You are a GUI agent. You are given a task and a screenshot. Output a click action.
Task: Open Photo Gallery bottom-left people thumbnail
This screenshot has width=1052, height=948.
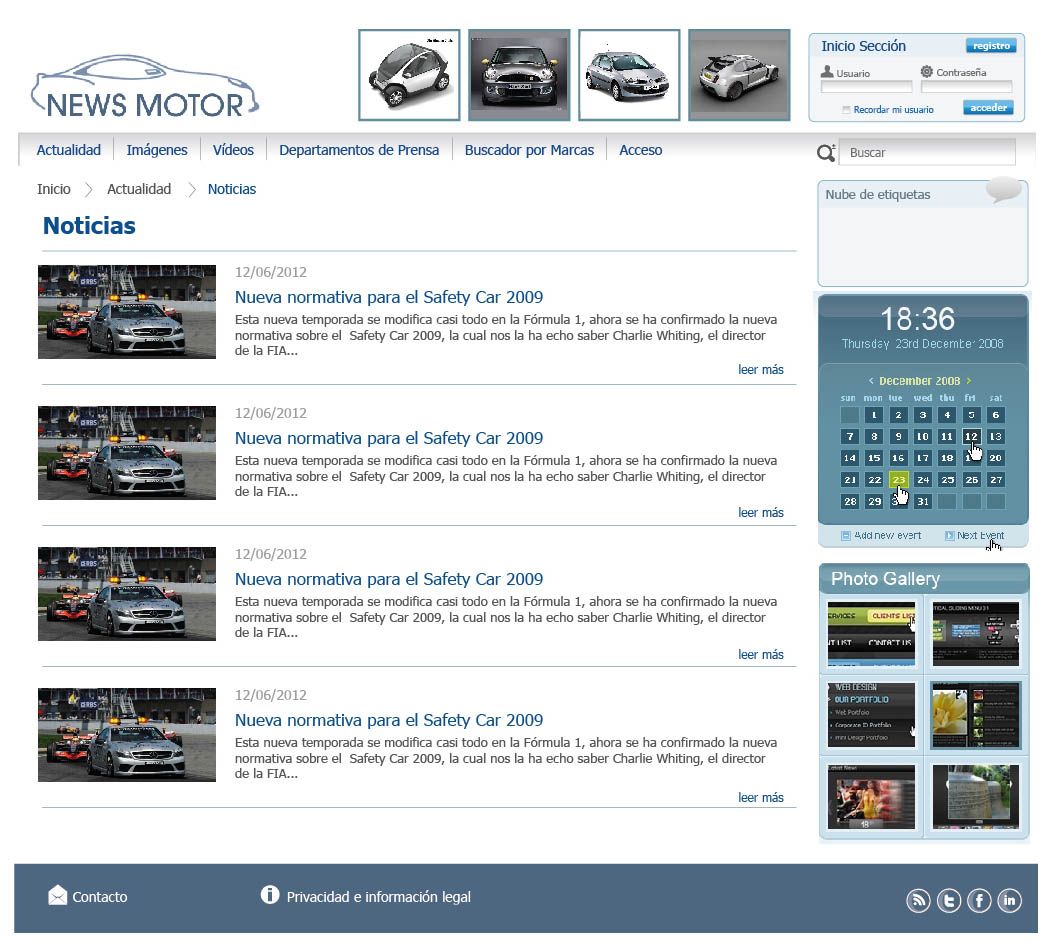(871, 797)
